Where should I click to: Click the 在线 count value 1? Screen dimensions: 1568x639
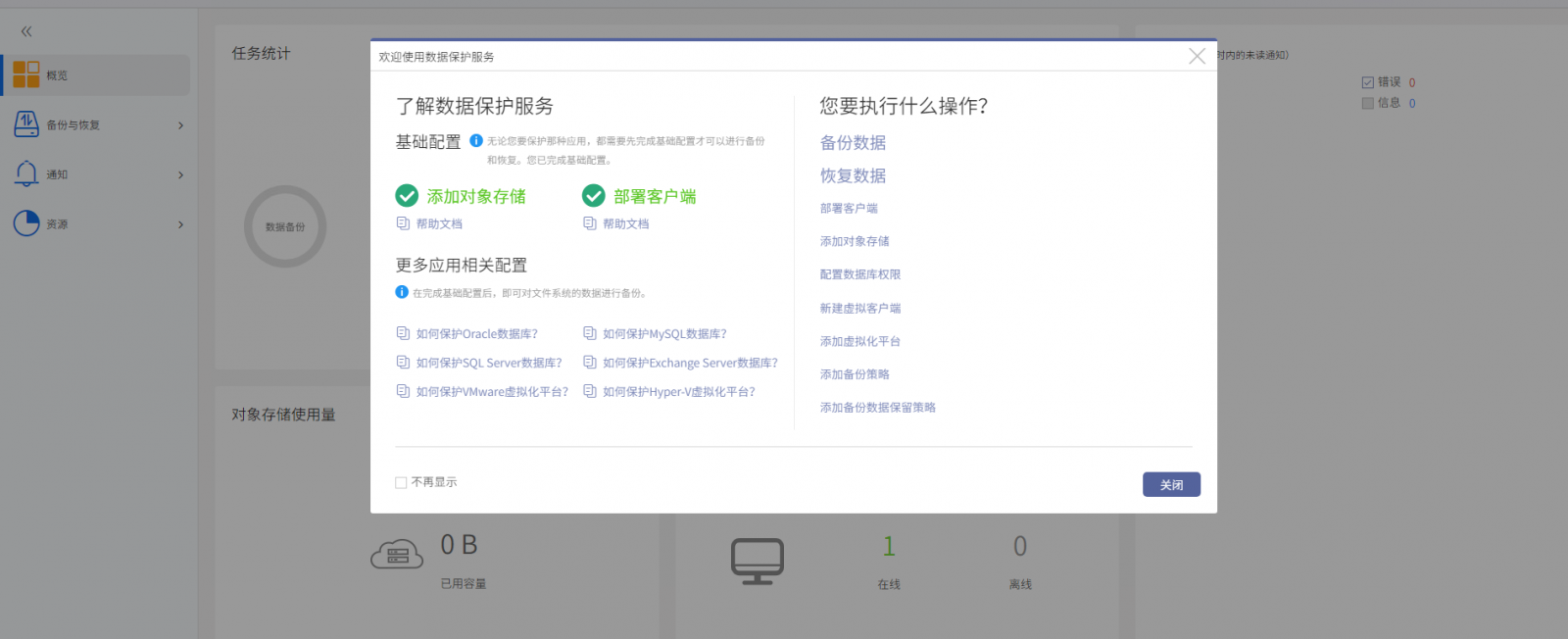pos(889,546)
